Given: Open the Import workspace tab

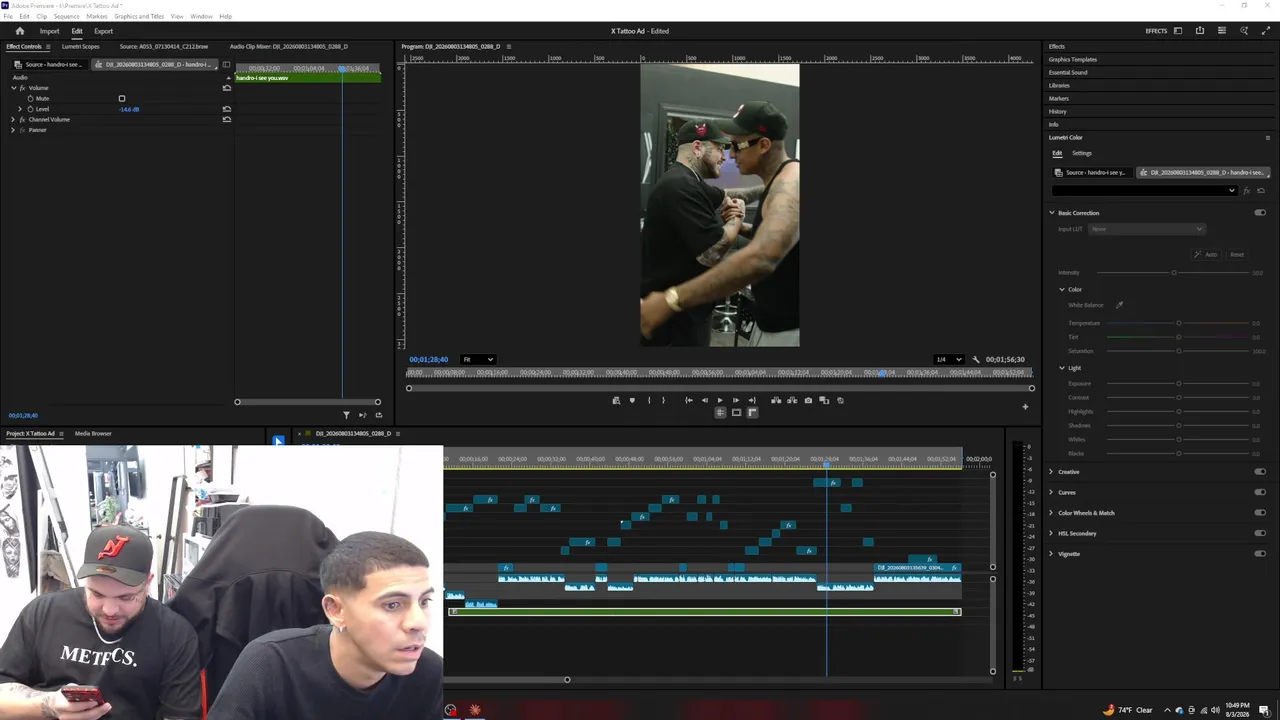Looking at the screenshot, I should tap(49, 31).
